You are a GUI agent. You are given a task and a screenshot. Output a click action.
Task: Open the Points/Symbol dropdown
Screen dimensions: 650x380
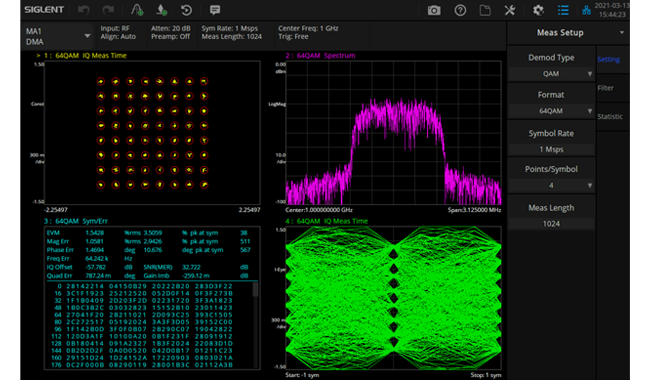click(x=551, y=186)
